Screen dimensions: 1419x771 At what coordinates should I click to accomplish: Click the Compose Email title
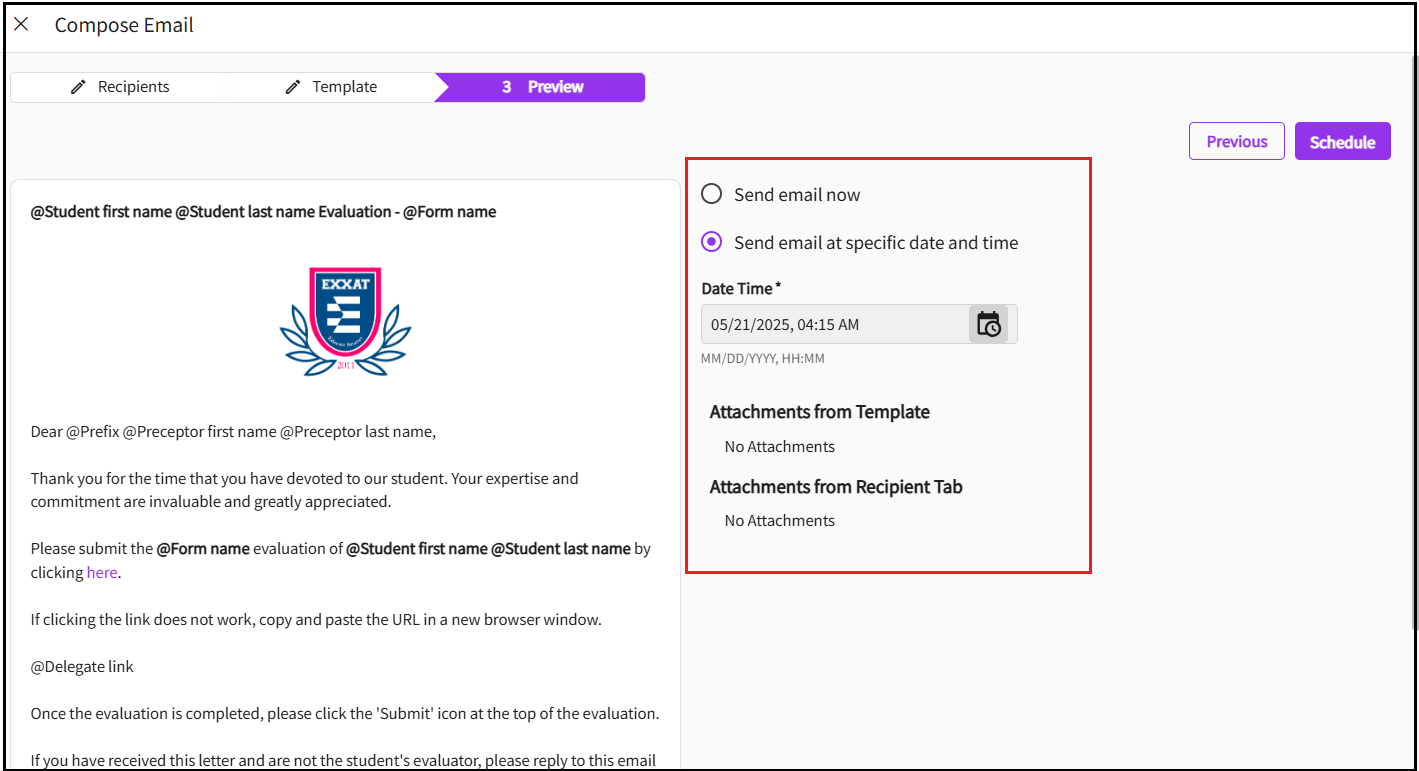124,25
